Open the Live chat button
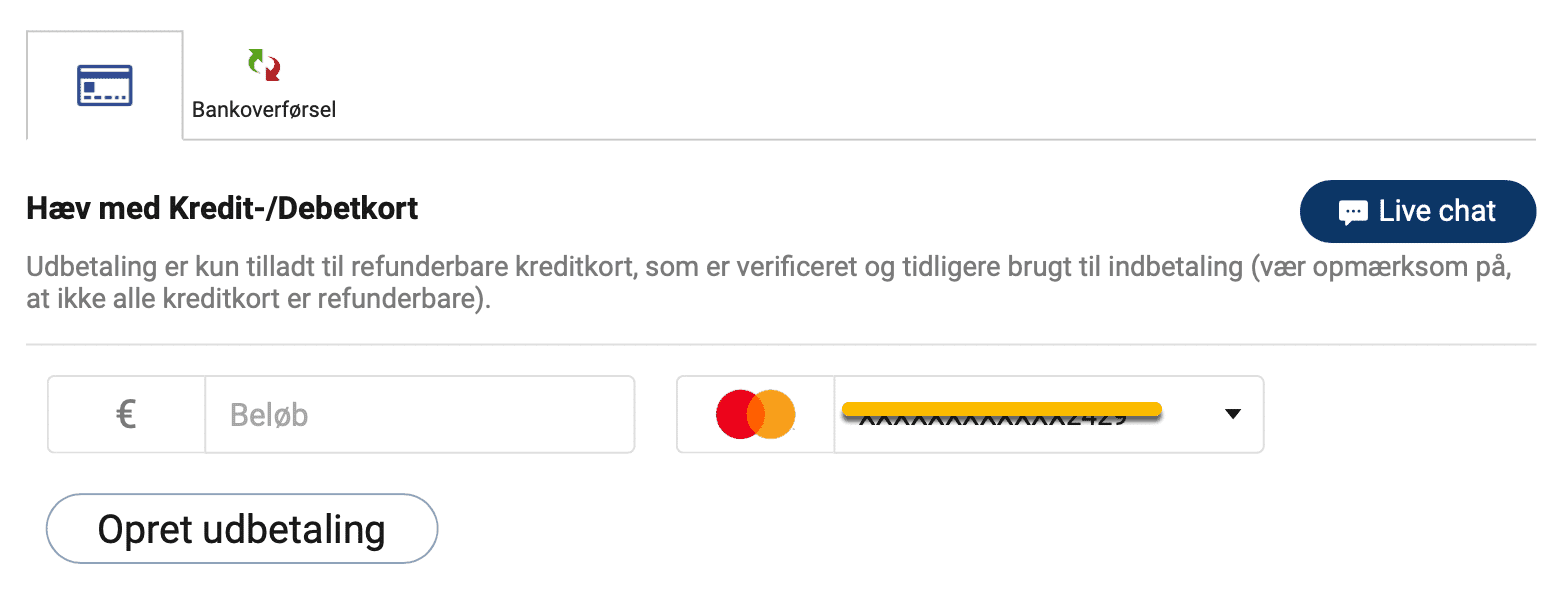Screen dimensions: 1548x592 point(1417,212)
